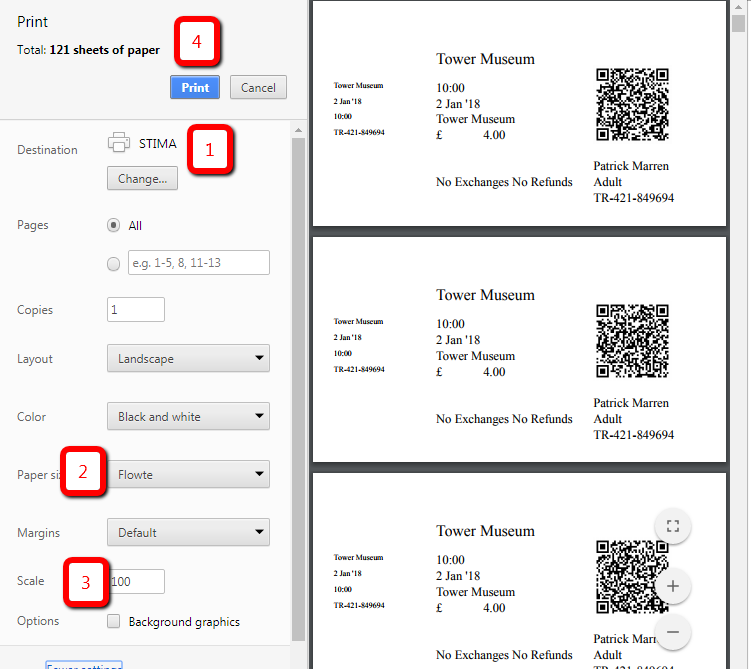This screenshot has width=751, height=669.
Task: Zoom in the preview with plus icon
Action: coord(673,586)
